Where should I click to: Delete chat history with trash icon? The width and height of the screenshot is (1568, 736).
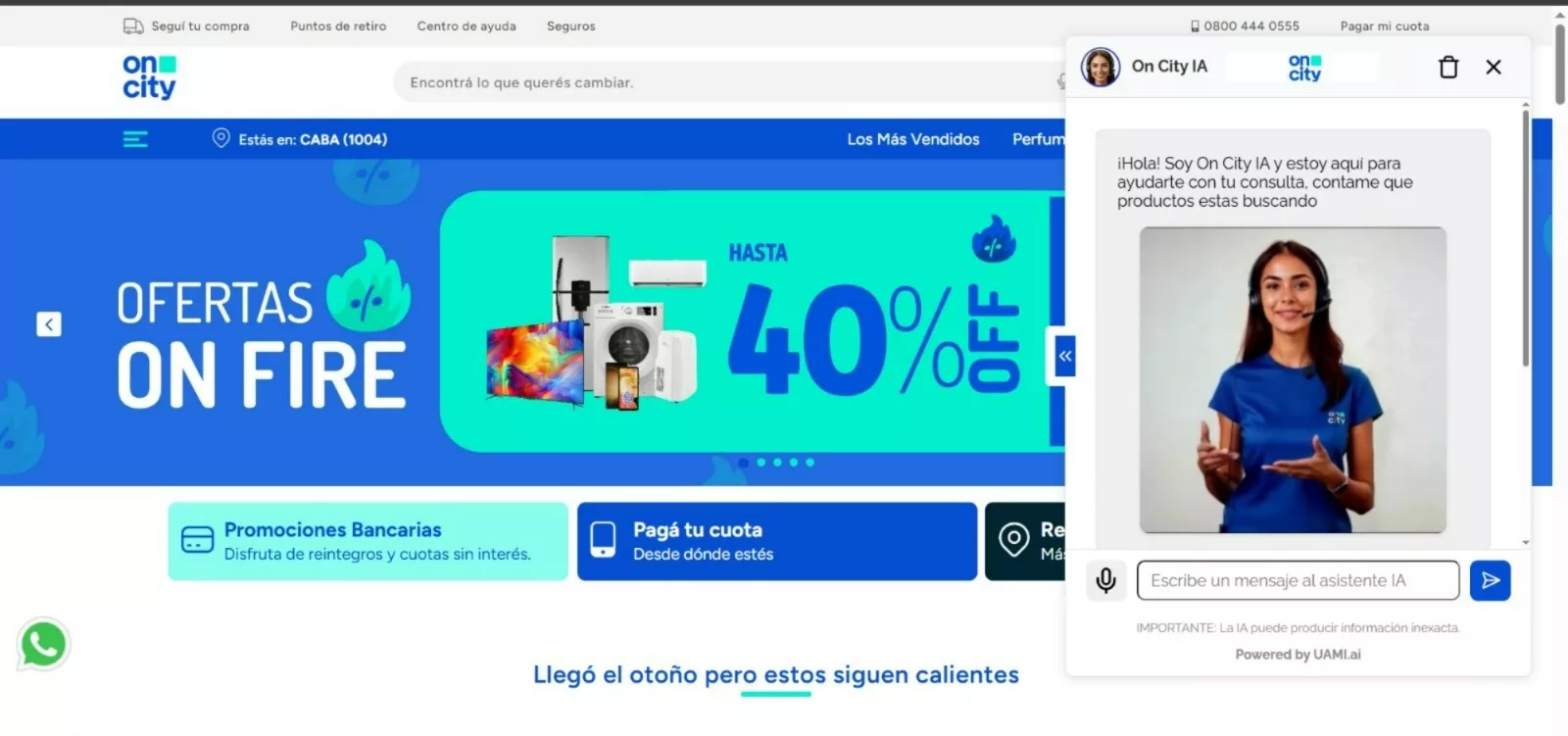(x=1447, y=67)
